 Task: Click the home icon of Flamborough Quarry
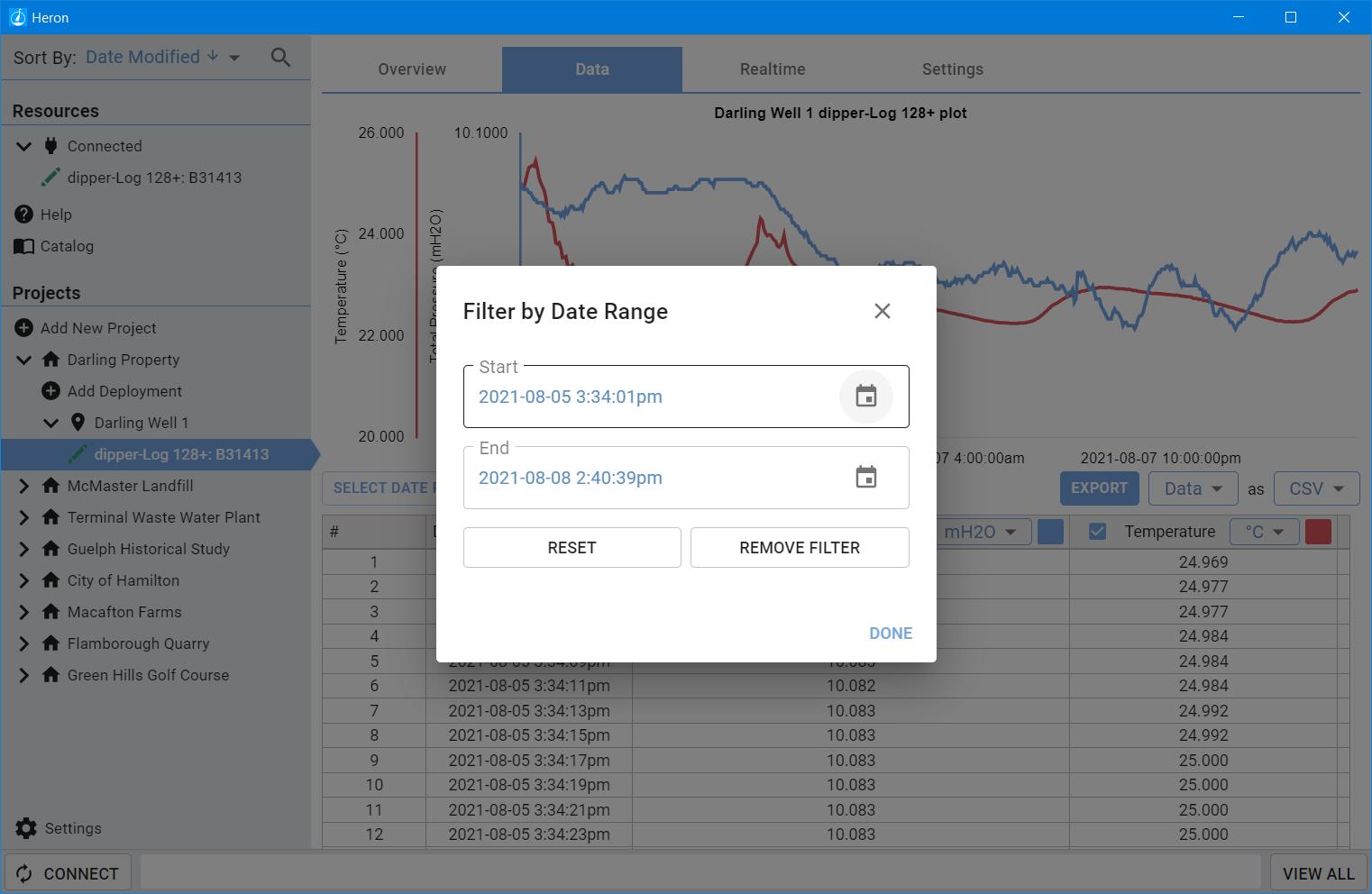tap(50, 643)
